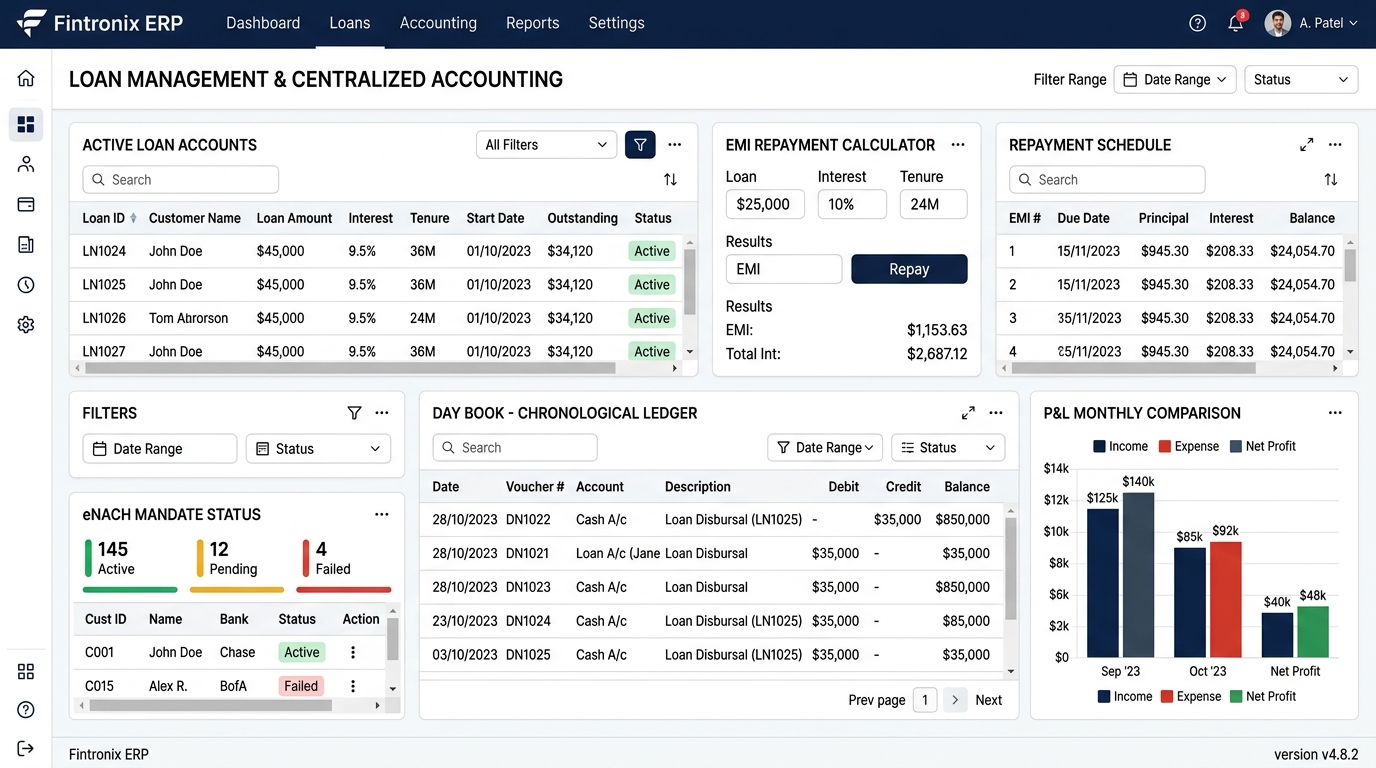The width and height of the screenshot is (1376, 768).
Task: Open the help icon in top bar
Action: click(1197, 23)
